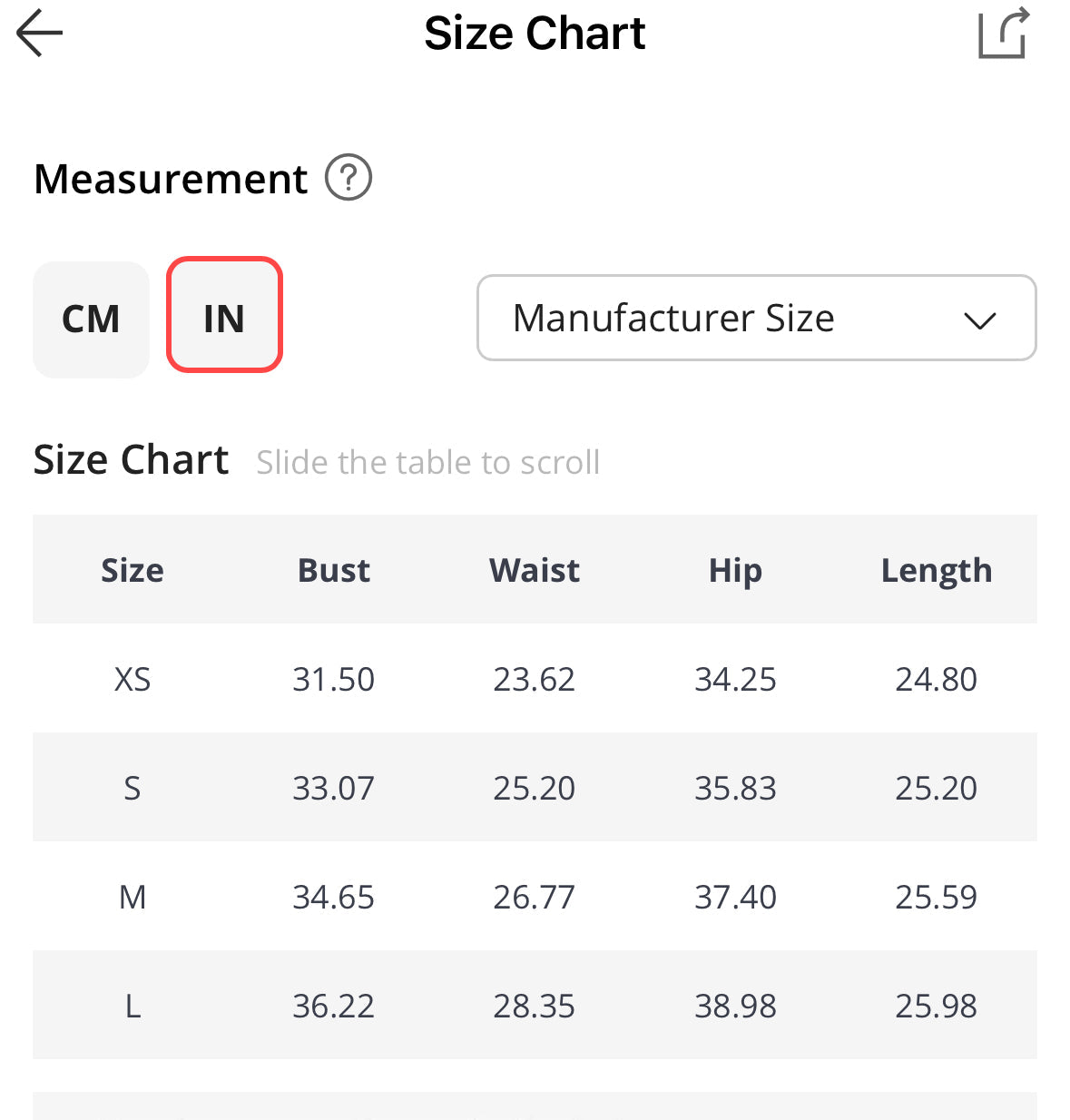Click the M waist value 26.77

point(535,897)
